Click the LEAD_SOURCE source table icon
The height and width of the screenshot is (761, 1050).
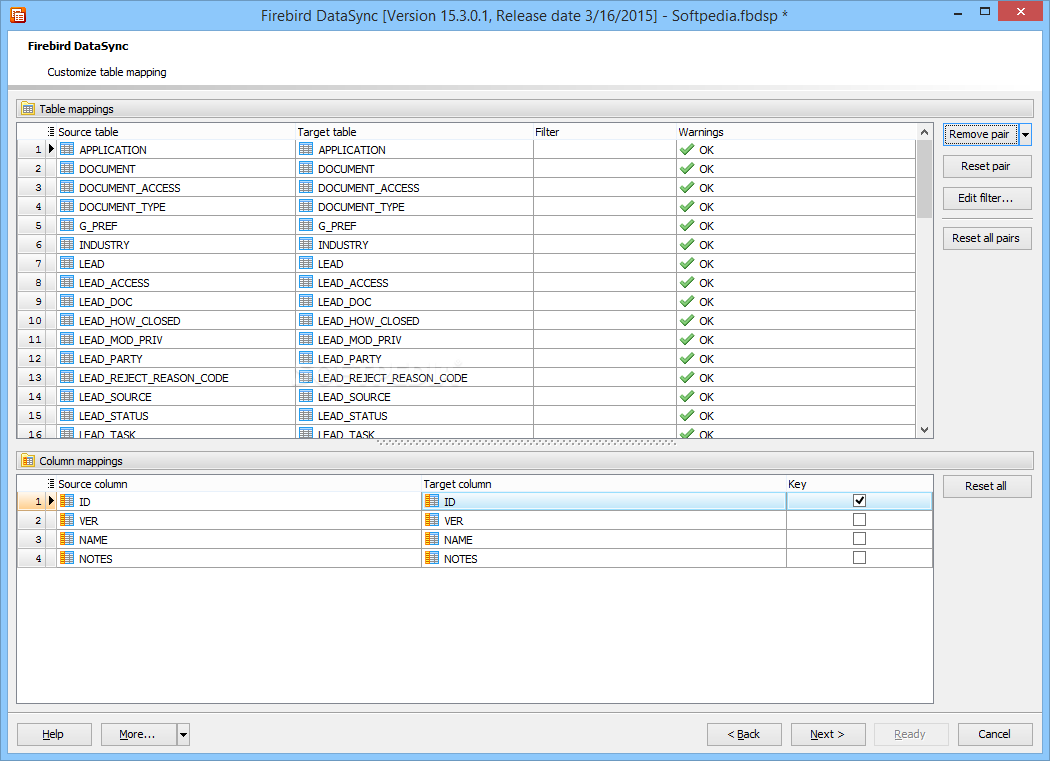tap(67, 396)
